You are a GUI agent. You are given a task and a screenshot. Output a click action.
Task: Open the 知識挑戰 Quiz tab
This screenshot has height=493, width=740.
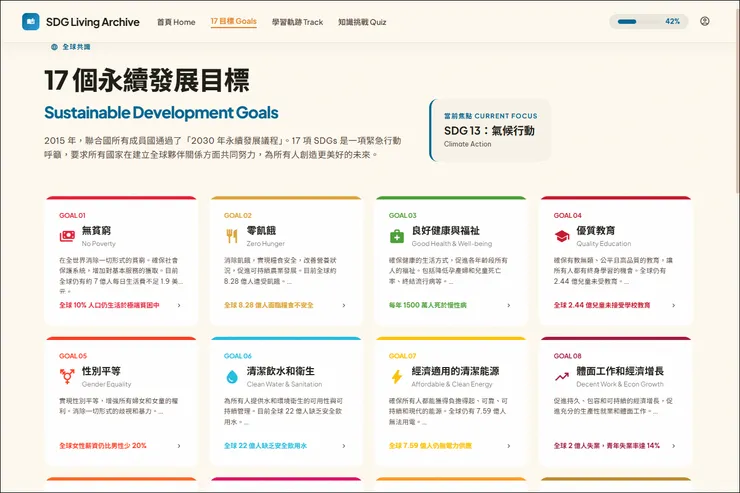click(362, 22)
